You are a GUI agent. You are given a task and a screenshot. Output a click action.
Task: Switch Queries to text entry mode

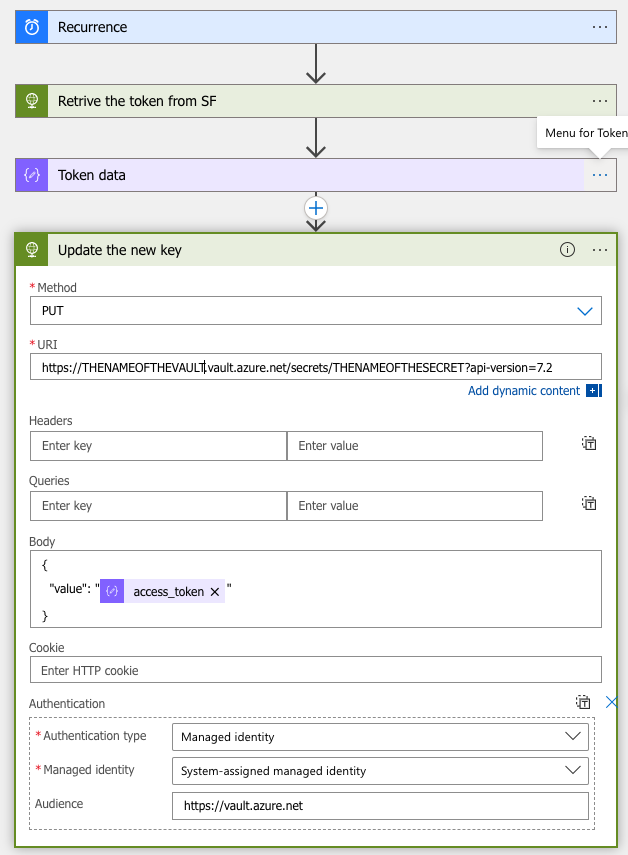(588, 503)
